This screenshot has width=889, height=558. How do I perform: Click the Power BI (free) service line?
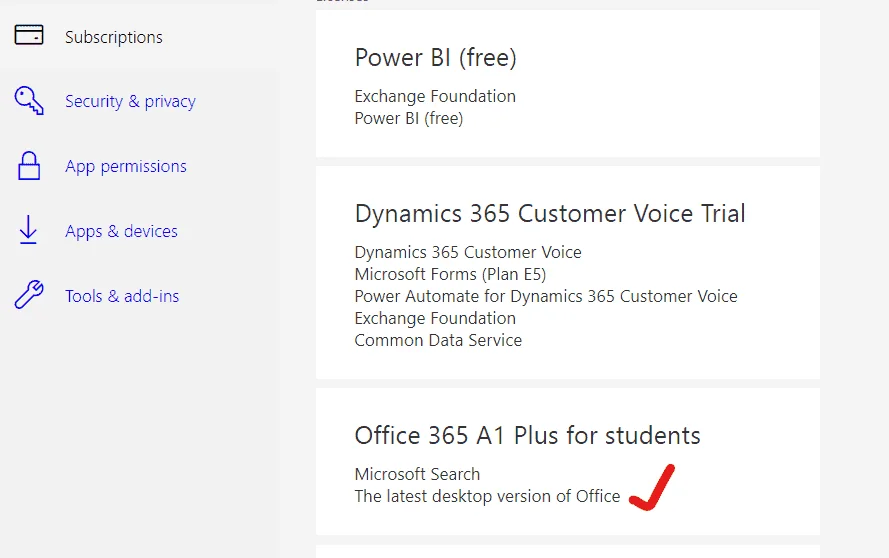(409, 119)
